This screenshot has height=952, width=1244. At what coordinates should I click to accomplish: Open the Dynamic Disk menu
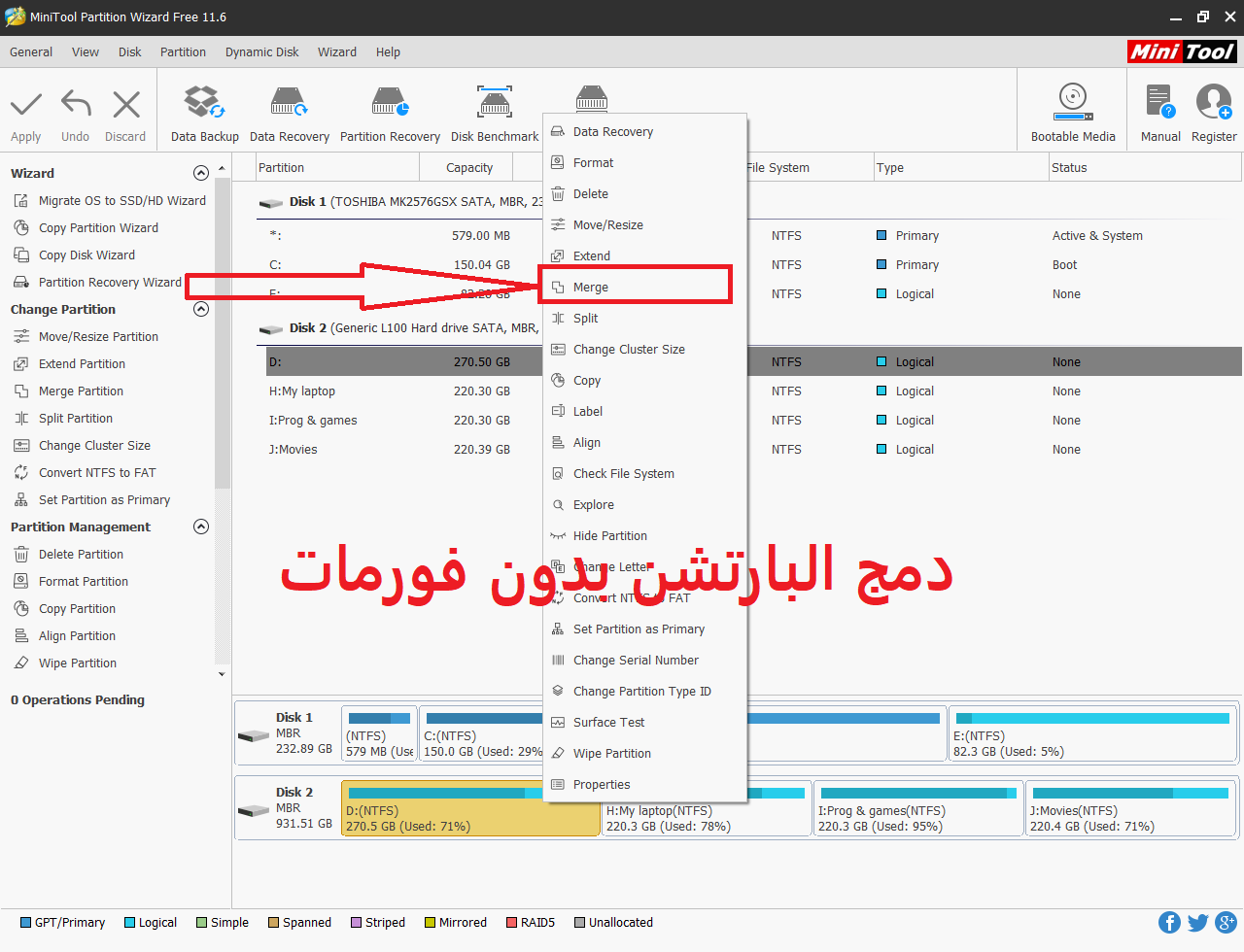click(x=262, y=52)
